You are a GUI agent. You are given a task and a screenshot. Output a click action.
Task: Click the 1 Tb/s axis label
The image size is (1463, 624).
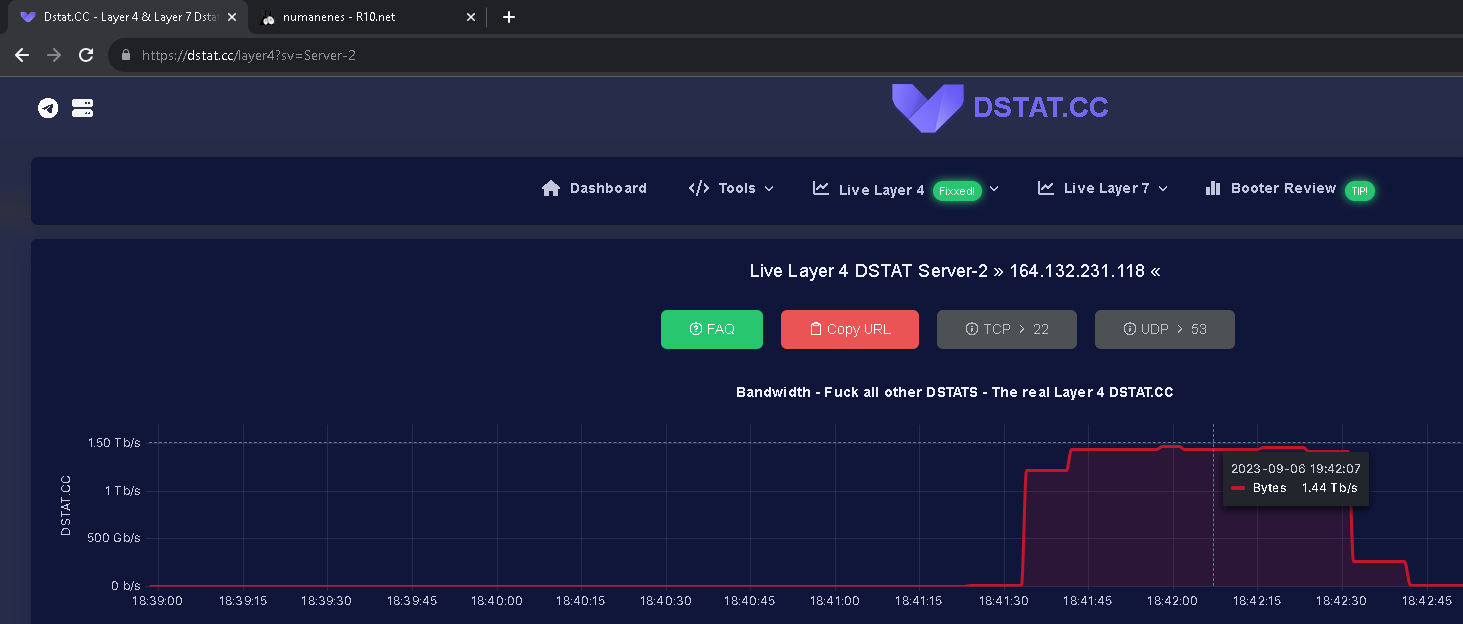pyautogui.click(x=121, y=490)
